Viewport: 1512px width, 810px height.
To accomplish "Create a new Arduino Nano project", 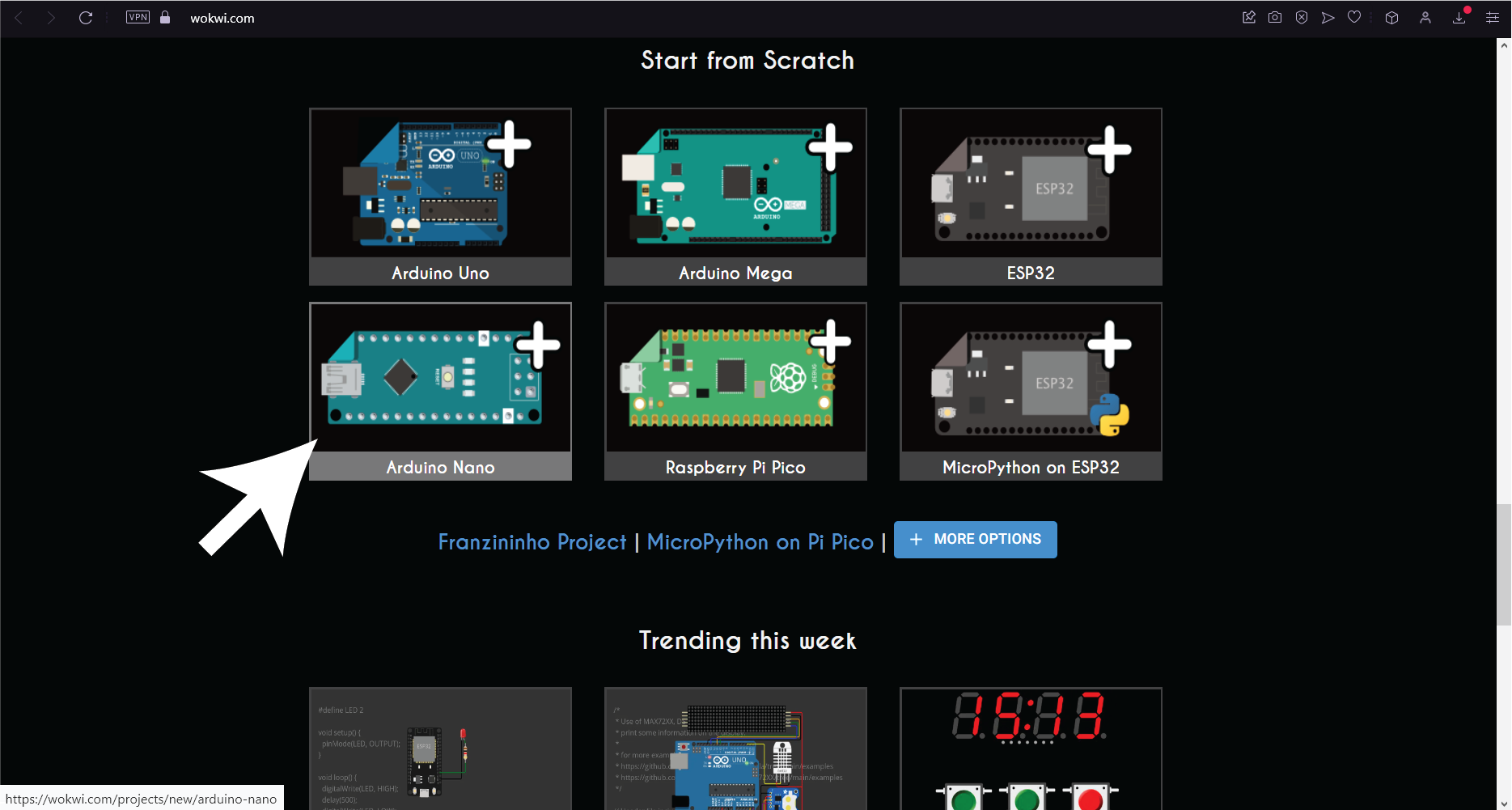I will point(440,391).
